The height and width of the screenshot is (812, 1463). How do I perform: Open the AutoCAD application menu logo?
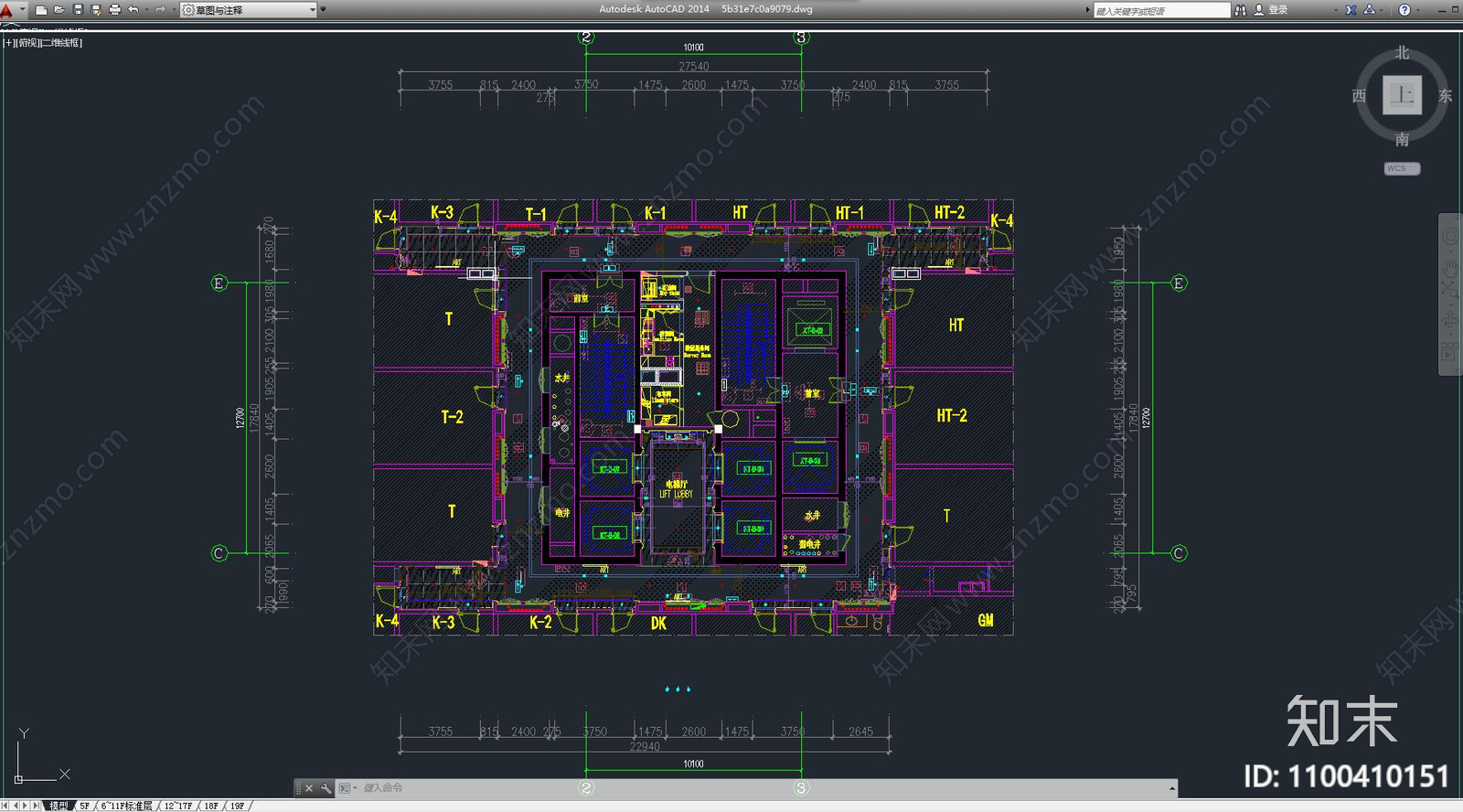click(x=8, y=10)
